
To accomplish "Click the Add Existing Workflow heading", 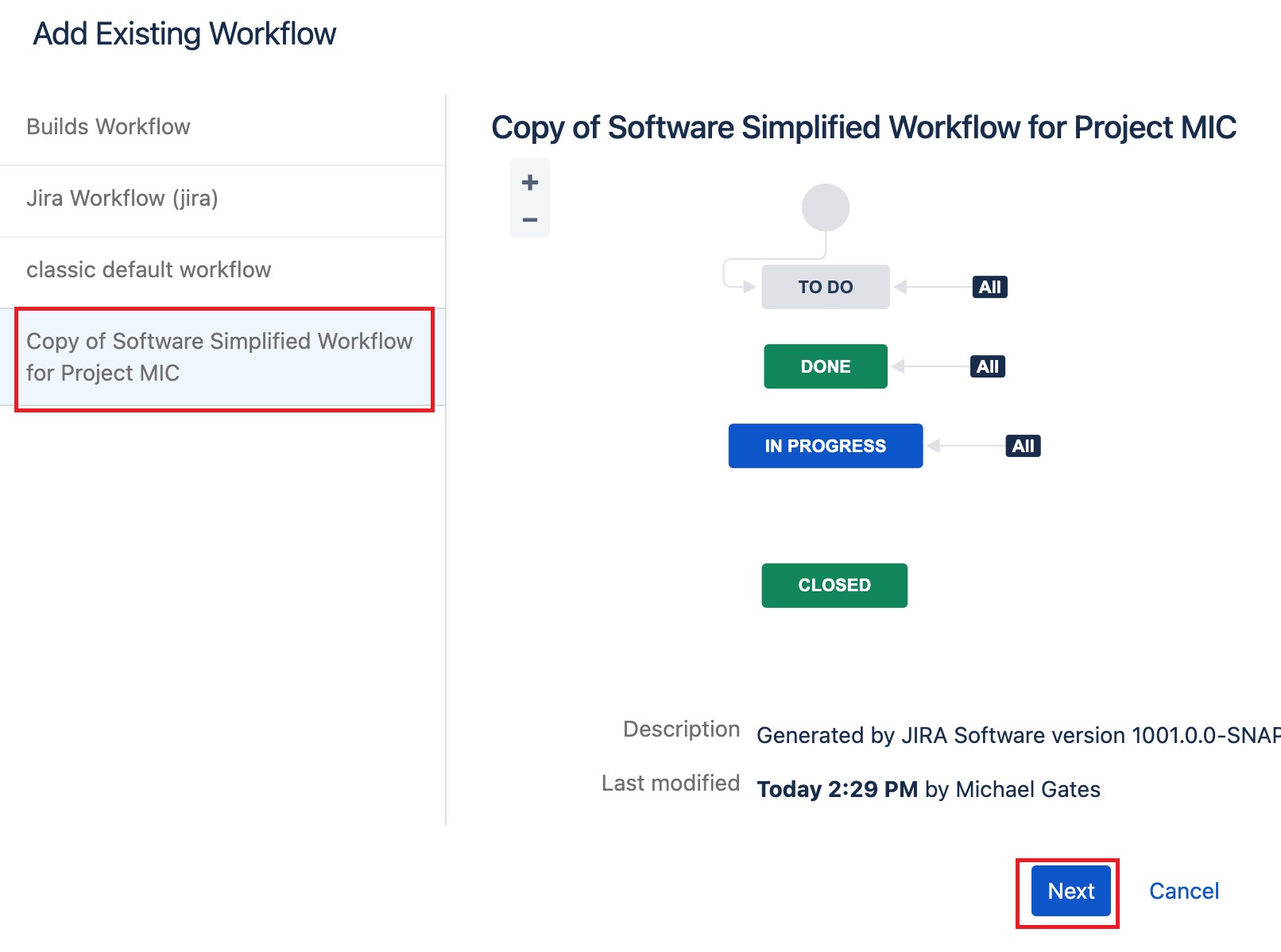I will (x=184, y=33).
